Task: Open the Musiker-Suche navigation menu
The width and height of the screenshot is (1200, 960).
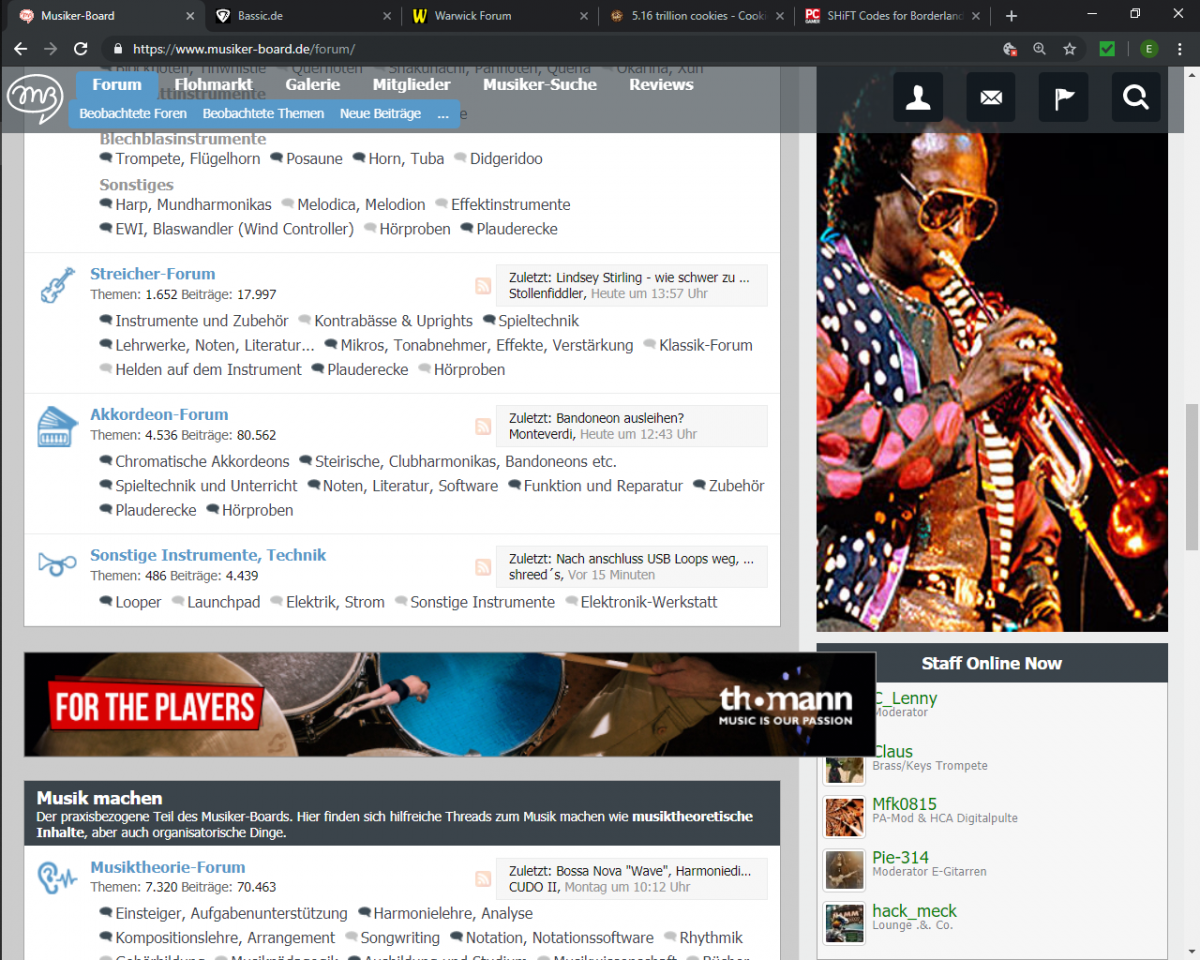Action: click(x=540, y=85)
